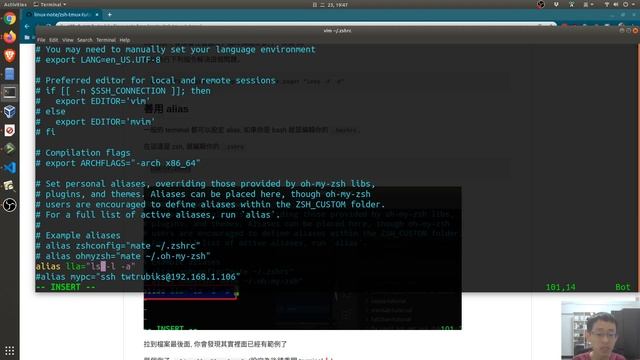
Task: Open Google Chrome from the dock
Action: 10,18
